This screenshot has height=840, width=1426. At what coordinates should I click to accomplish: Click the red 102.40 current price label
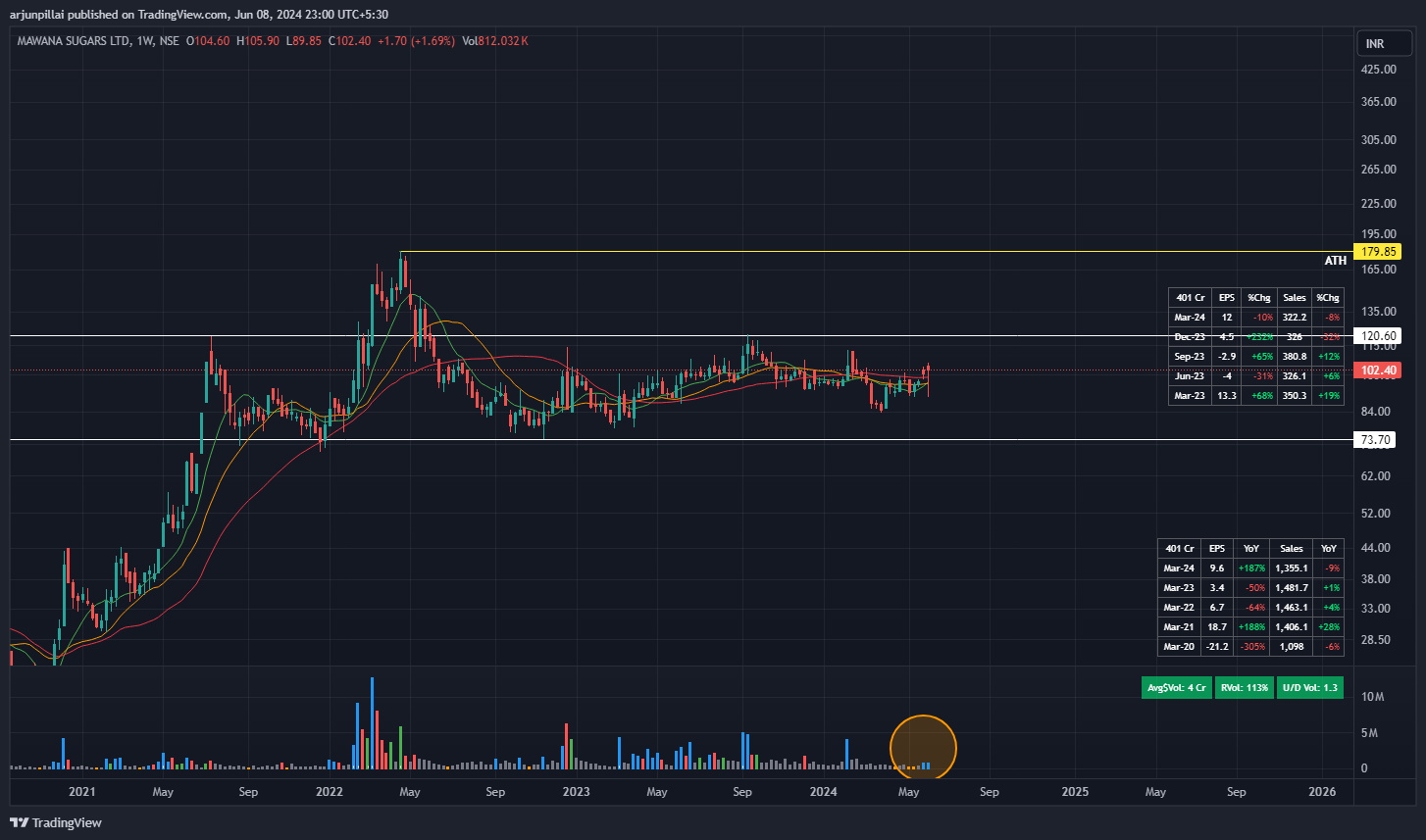click(x=1376, y=371)
